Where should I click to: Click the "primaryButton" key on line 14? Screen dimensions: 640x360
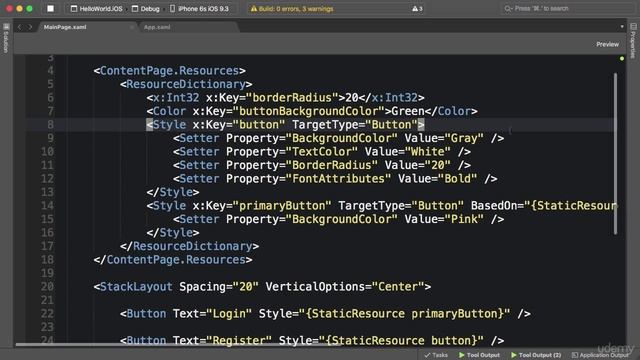click(285, 205)
